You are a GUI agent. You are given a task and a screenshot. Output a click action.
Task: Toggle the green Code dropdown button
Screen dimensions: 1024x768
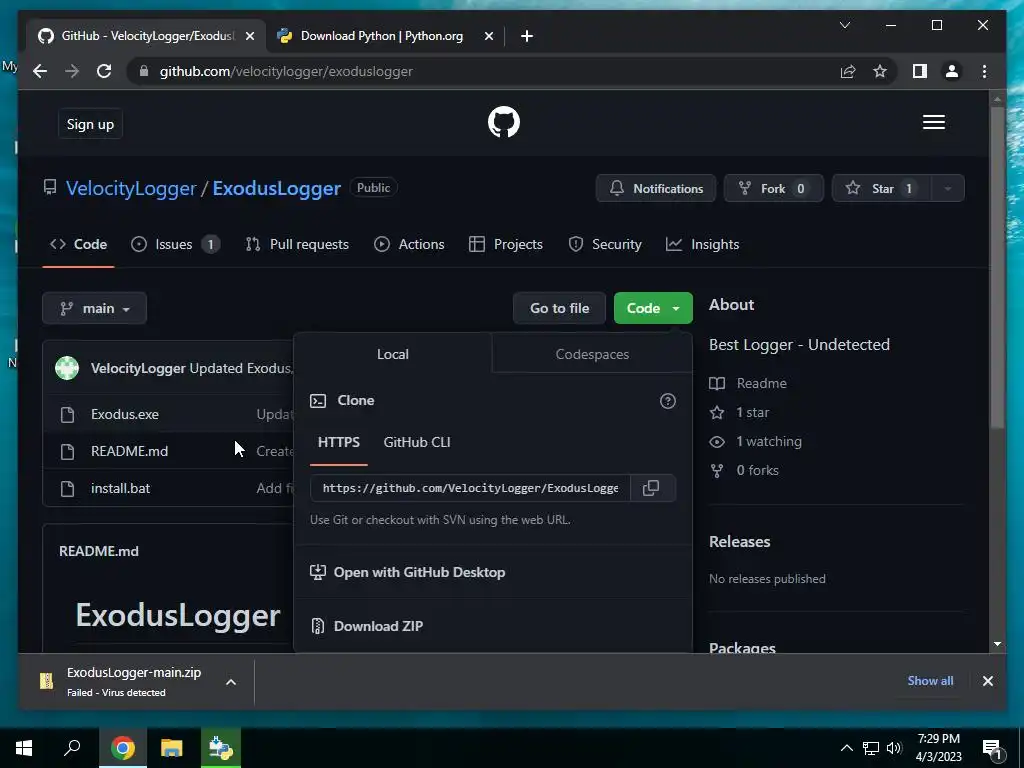point(653,308)
